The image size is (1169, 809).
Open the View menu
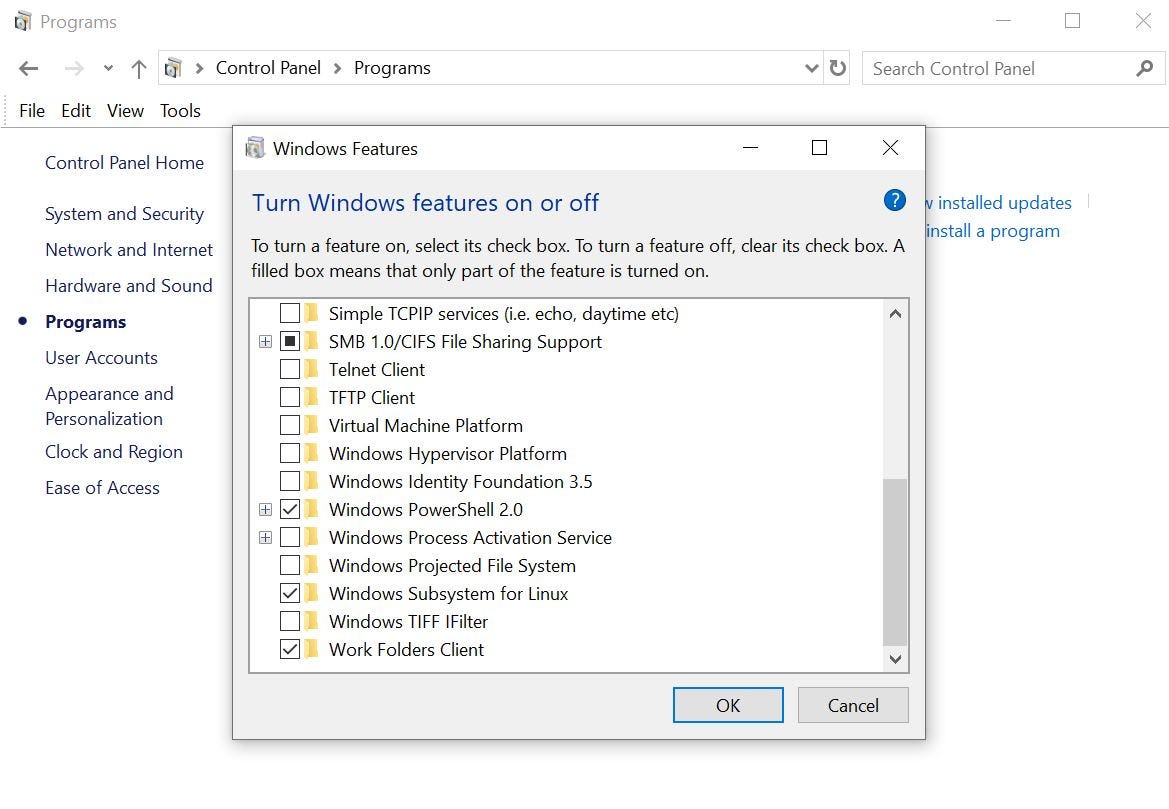point(125,110)
